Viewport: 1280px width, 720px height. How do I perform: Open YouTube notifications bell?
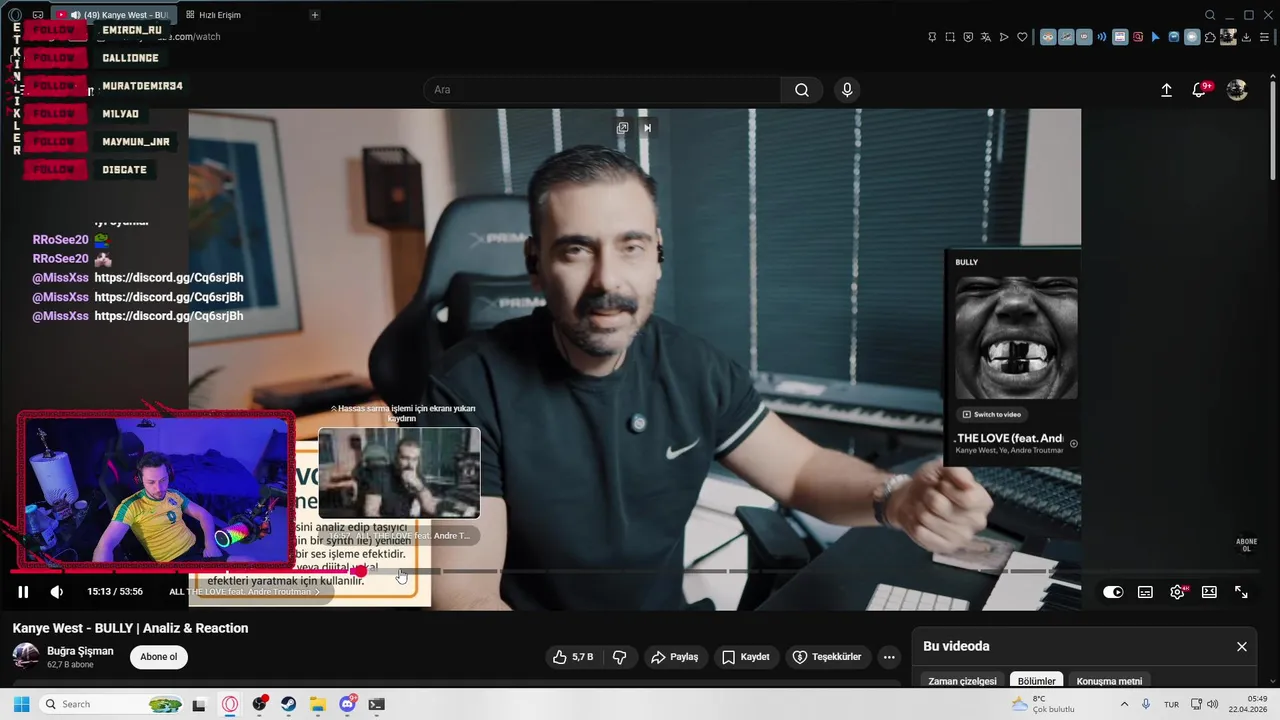point(1199,90)
